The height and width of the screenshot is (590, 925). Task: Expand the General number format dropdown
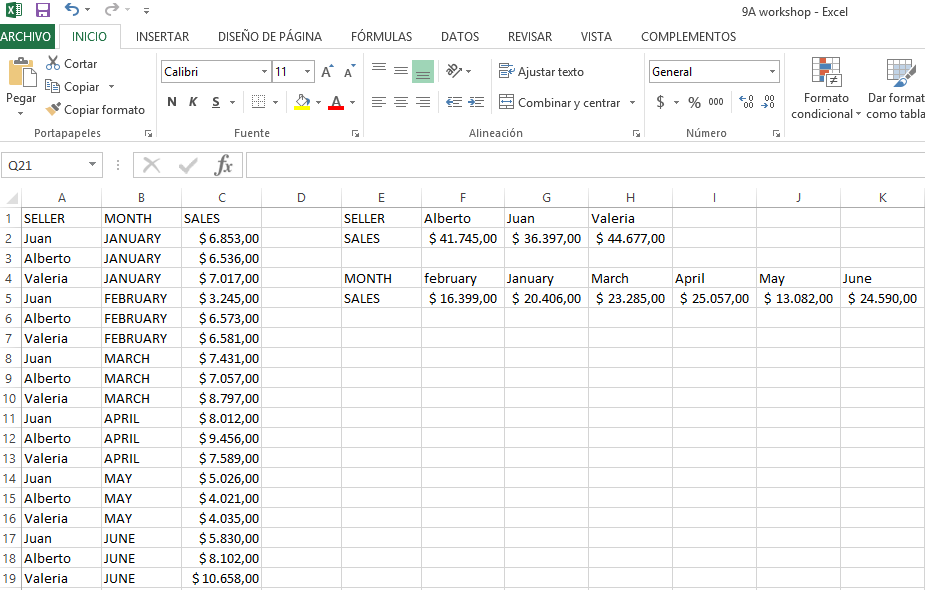point(772,72)
